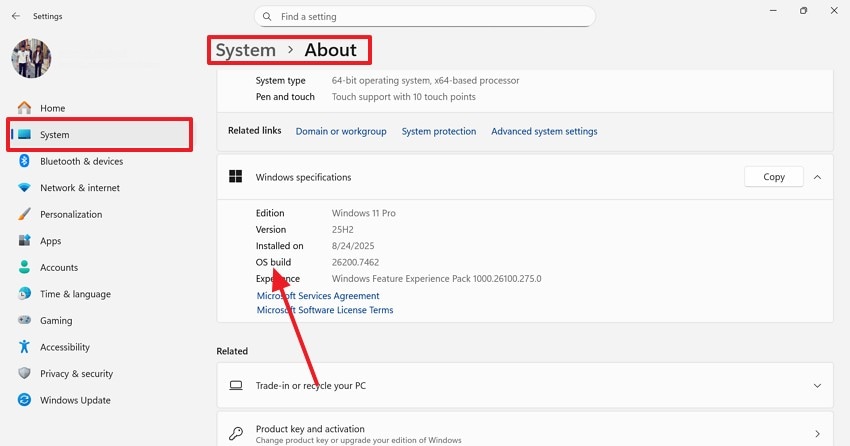850x446 pixels.
Task: Click the Personalization paintbrush icon
Action: pyautogui.click(x=24, y=214)
